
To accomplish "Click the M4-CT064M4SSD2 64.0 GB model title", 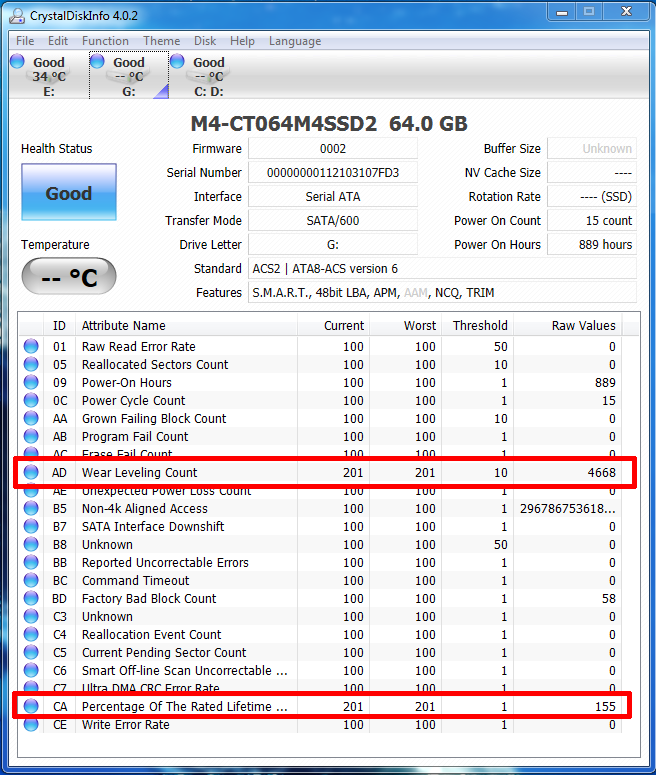I will click(329, 124).
